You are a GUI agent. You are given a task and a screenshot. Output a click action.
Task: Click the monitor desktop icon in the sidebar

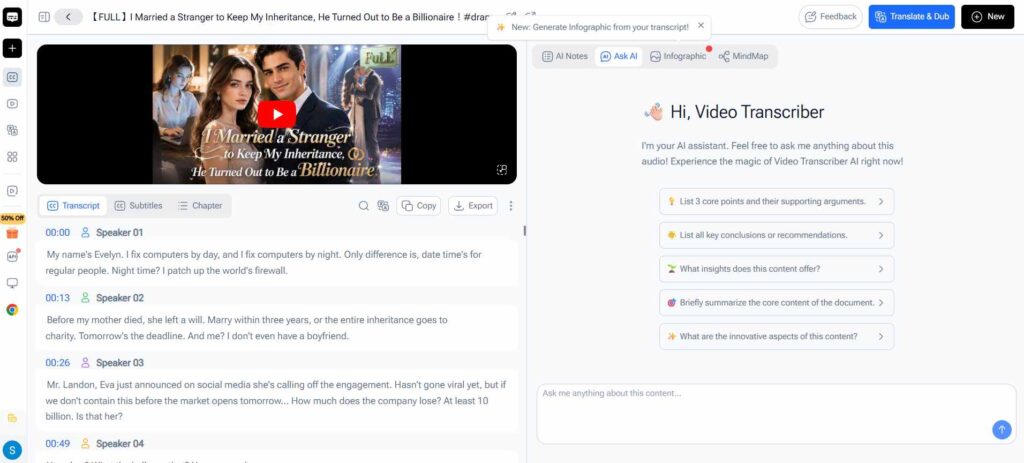click(12, 283)
